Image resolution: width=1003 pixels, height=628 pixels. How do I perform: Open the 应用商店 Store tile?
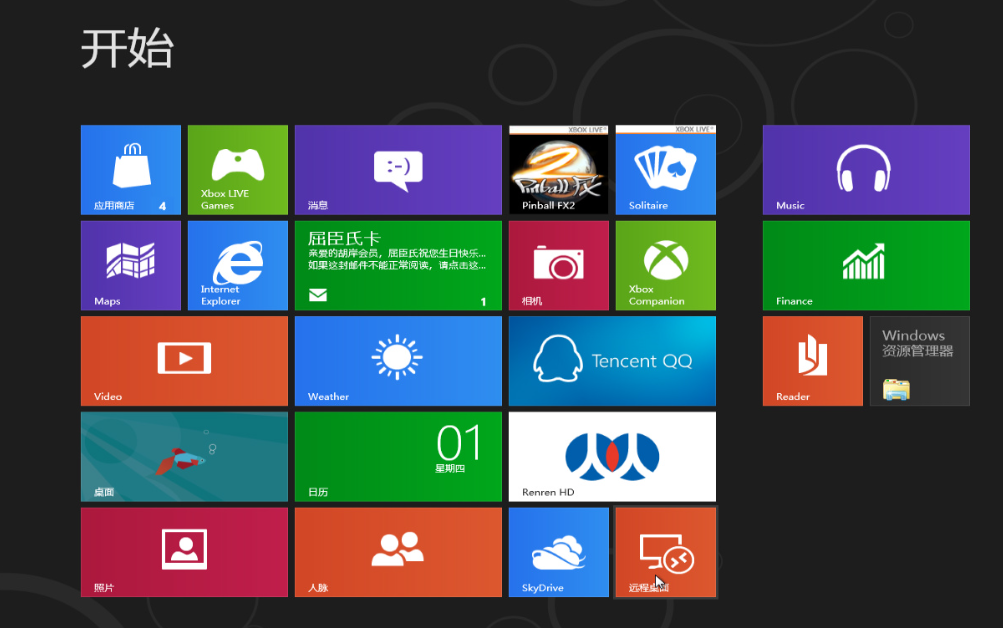pyautogui.click(x=131, y=169)
